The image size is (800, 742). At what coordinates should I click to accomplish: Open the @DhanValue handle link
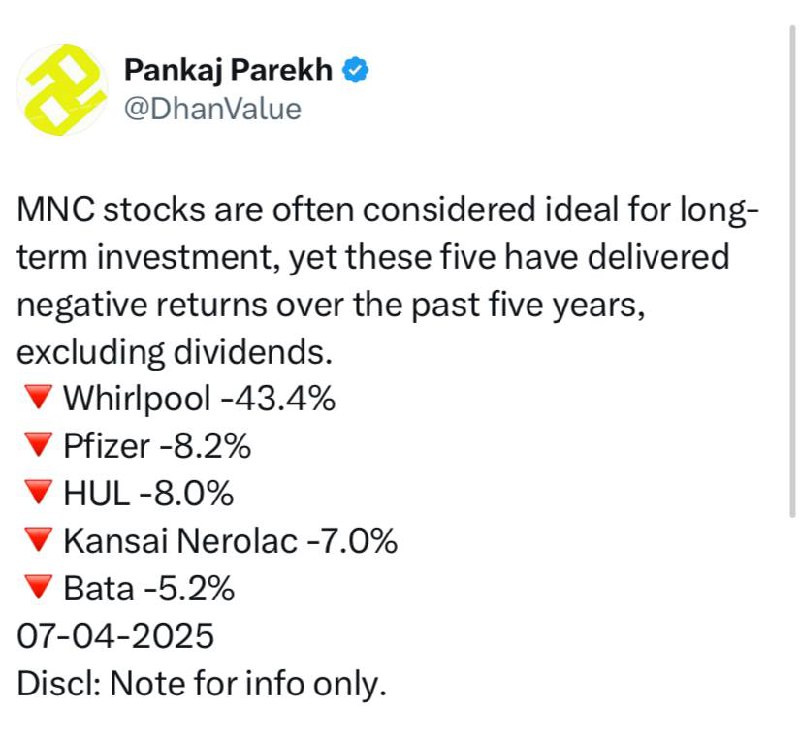213,109
